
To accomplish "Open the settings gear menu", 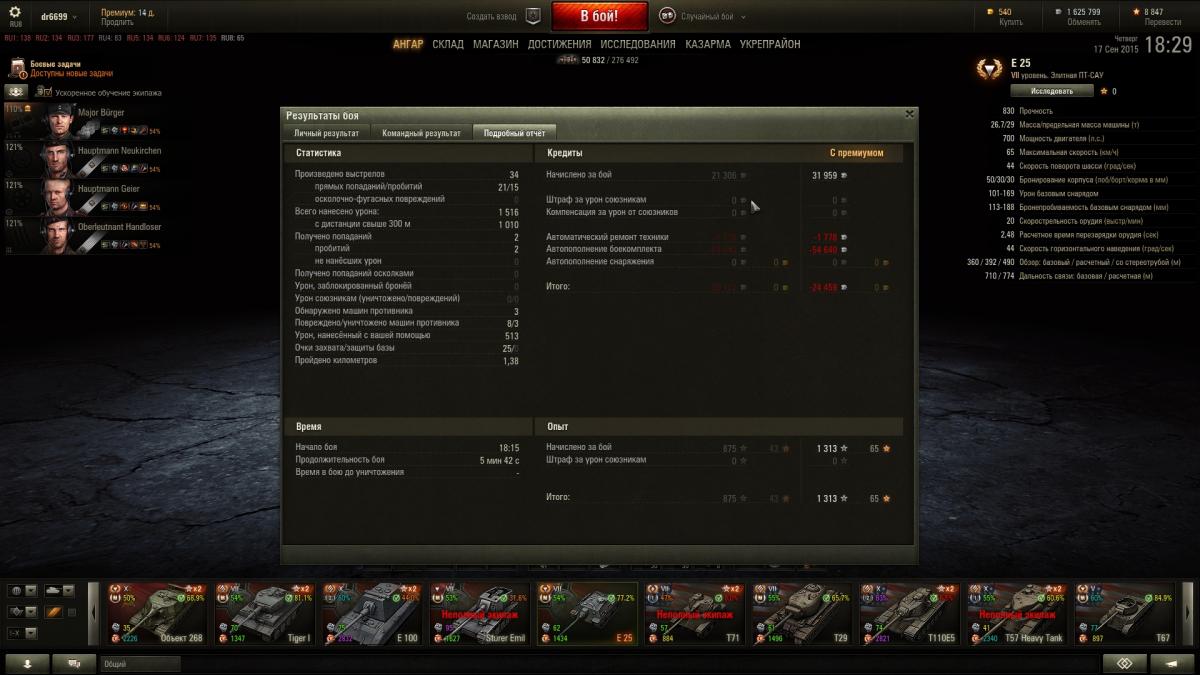I will 15,13.
